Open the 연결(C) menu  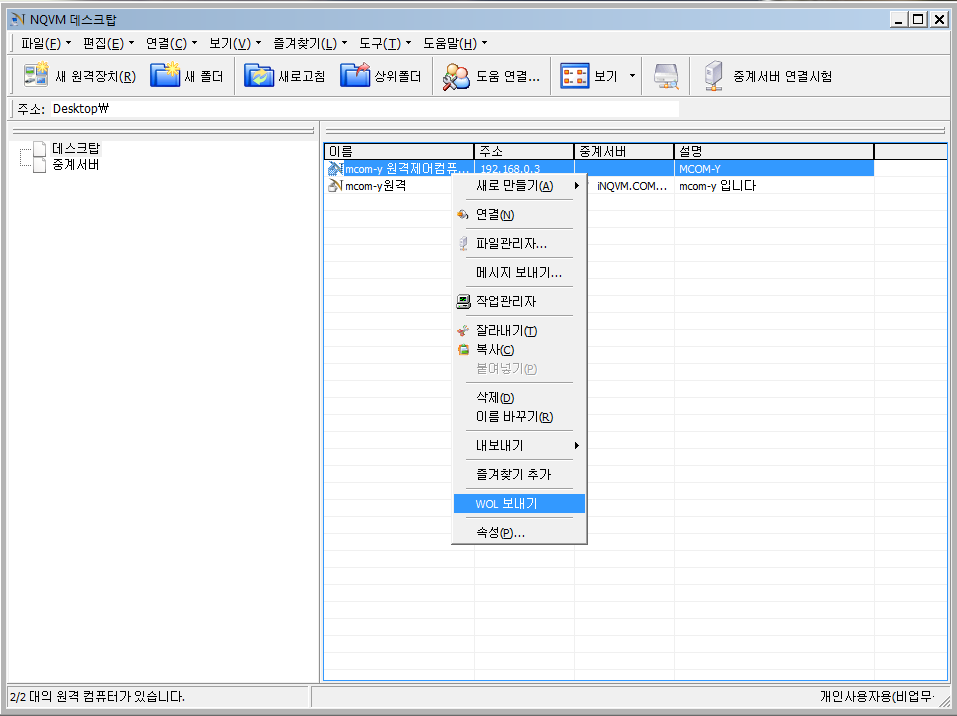(172, 43)
